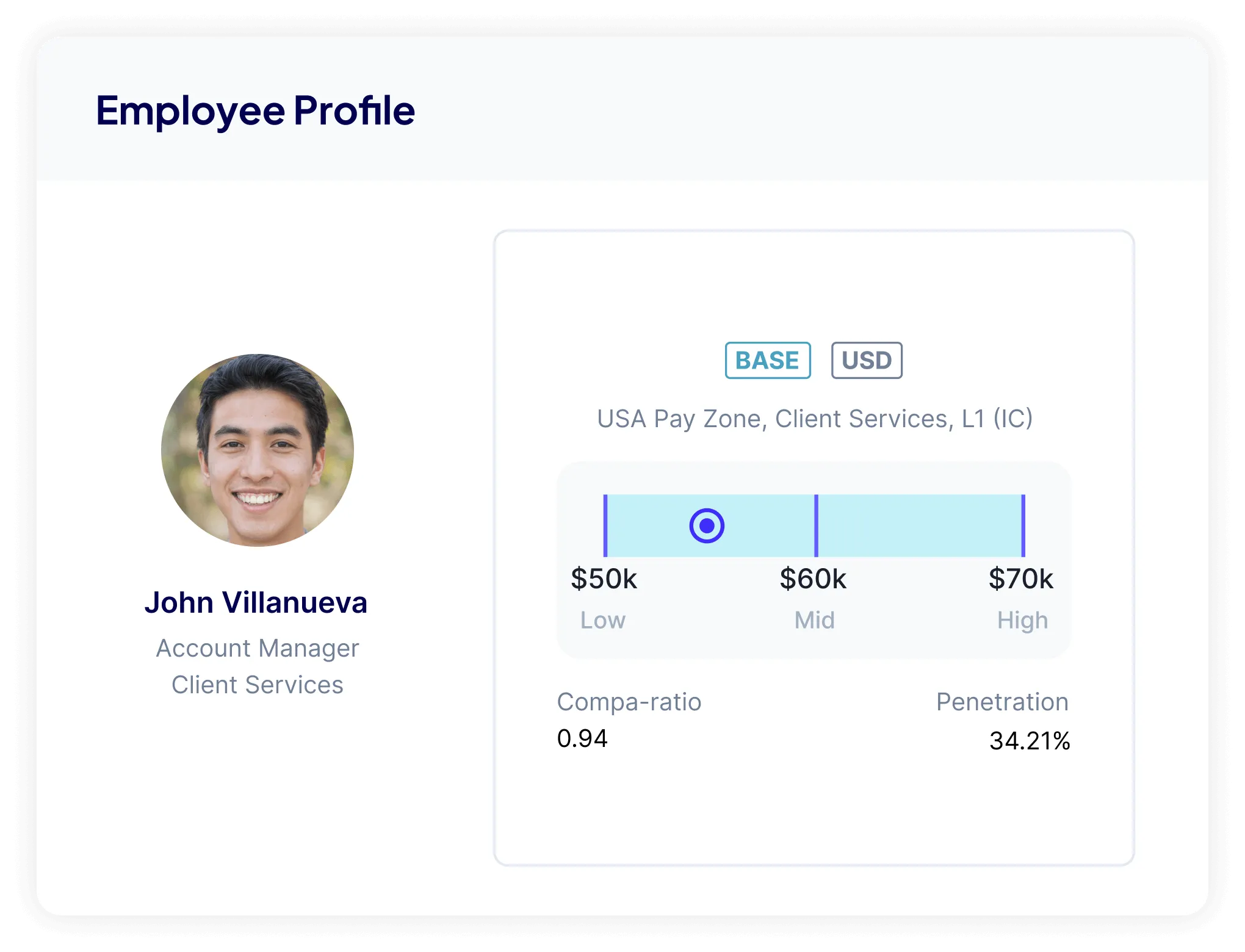This screenshot has height=952, width=1245.
Task: Click the $50k low range line
Action: pyautogui.click(x=605, y=525)
